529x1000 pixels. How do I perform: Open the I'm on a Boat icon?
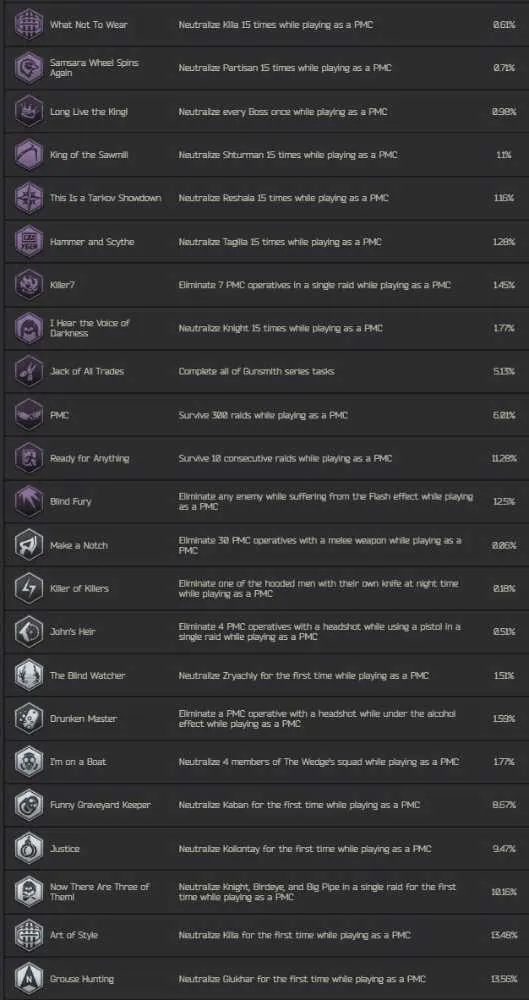[29, 761]
